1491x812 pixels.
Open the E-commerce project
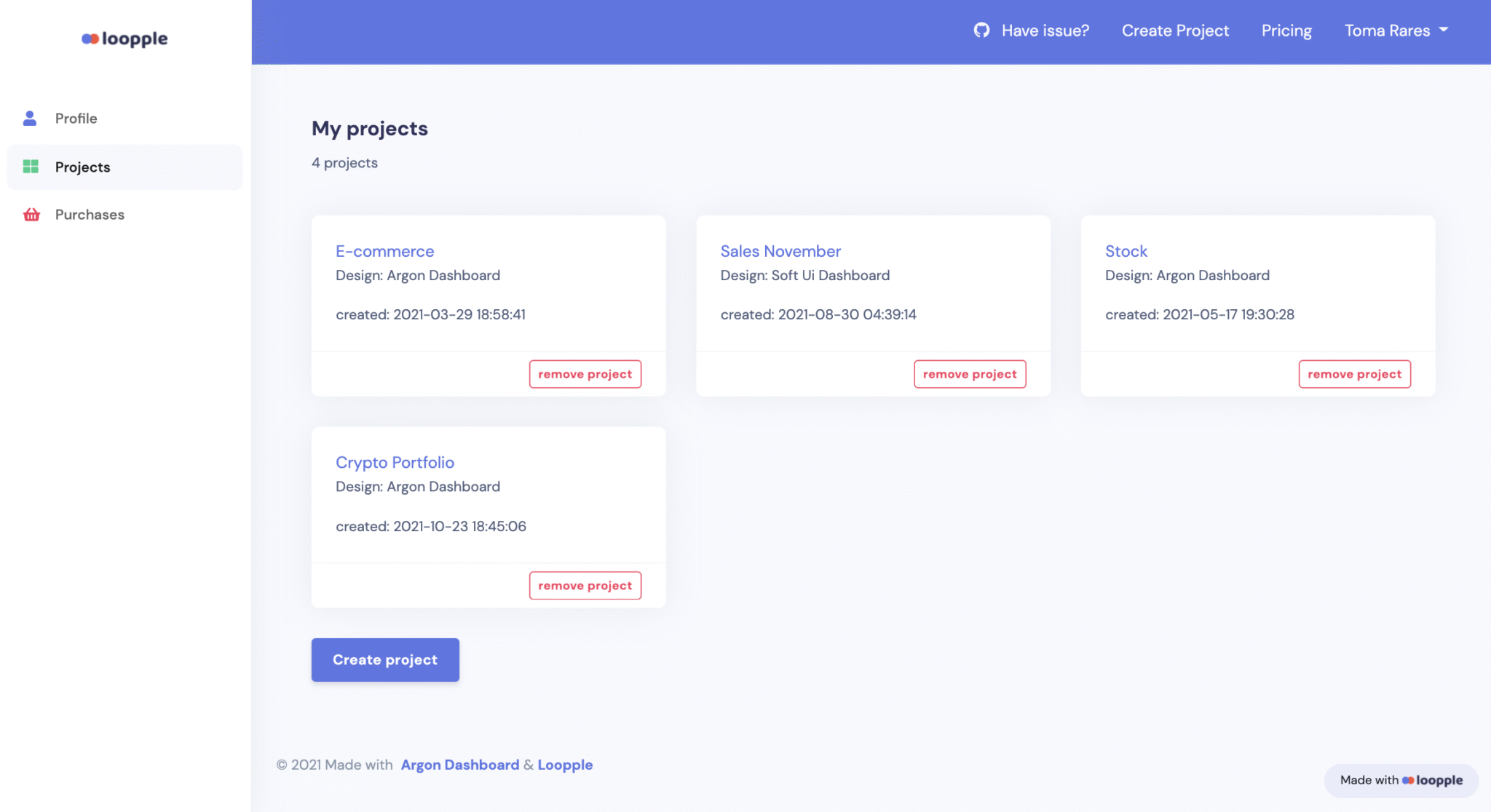tap(384, 251)
